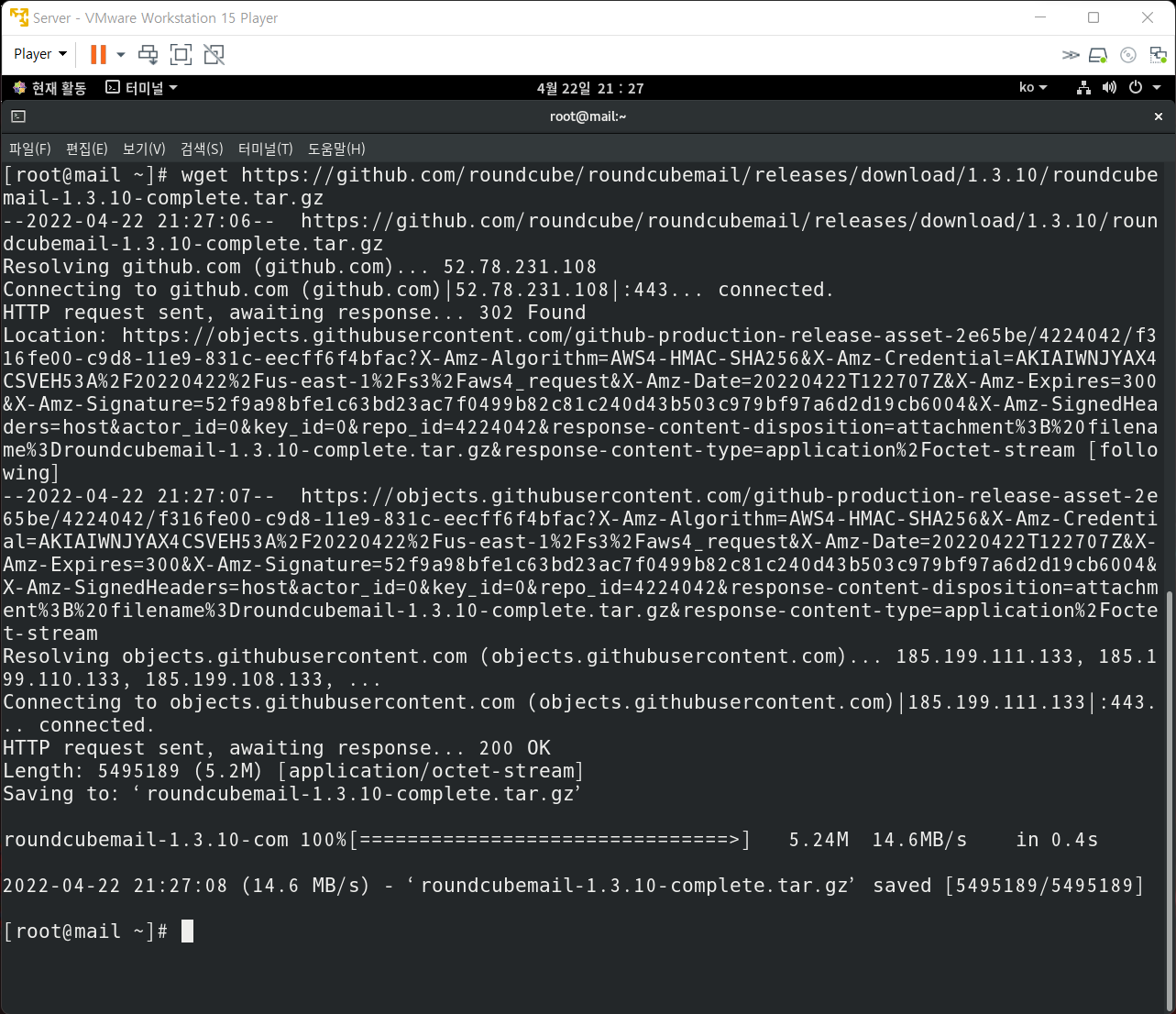Open the 파일(F) menu
Image resolution: width=1176 pixels, height=1014 pixels.
click(30, 149)
